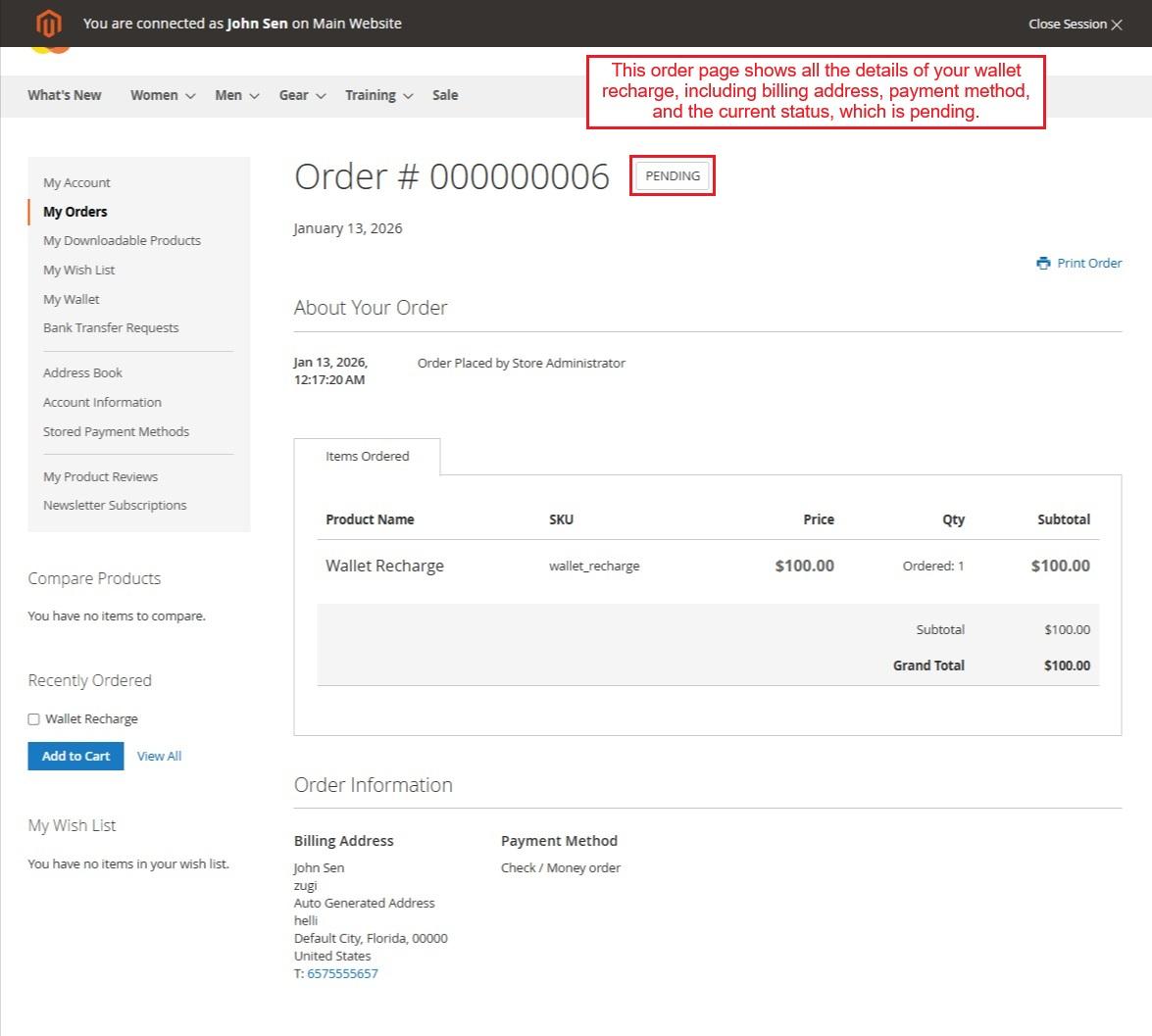Open My Wallet in sidebar
The height and width of the screenshot is (1036, 1152).
click(x=72, y=299)
